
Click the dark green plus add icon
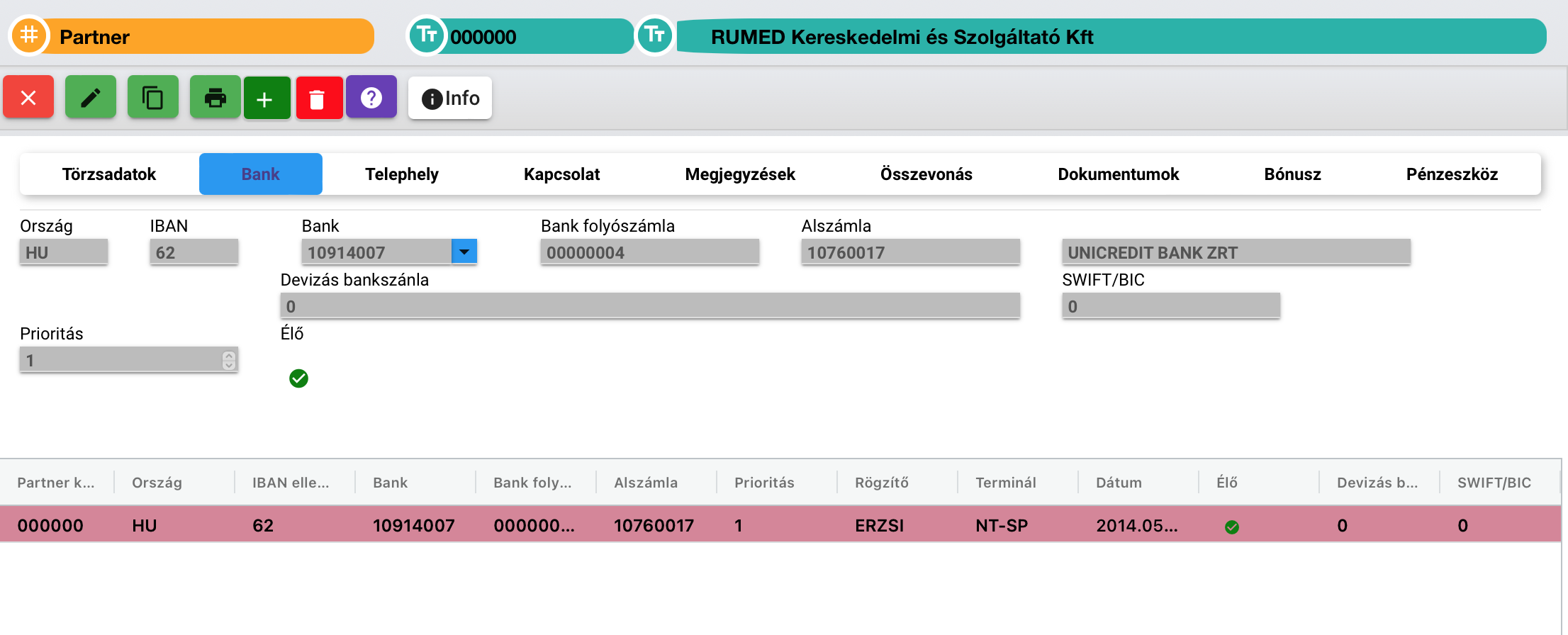click(267, 99)
